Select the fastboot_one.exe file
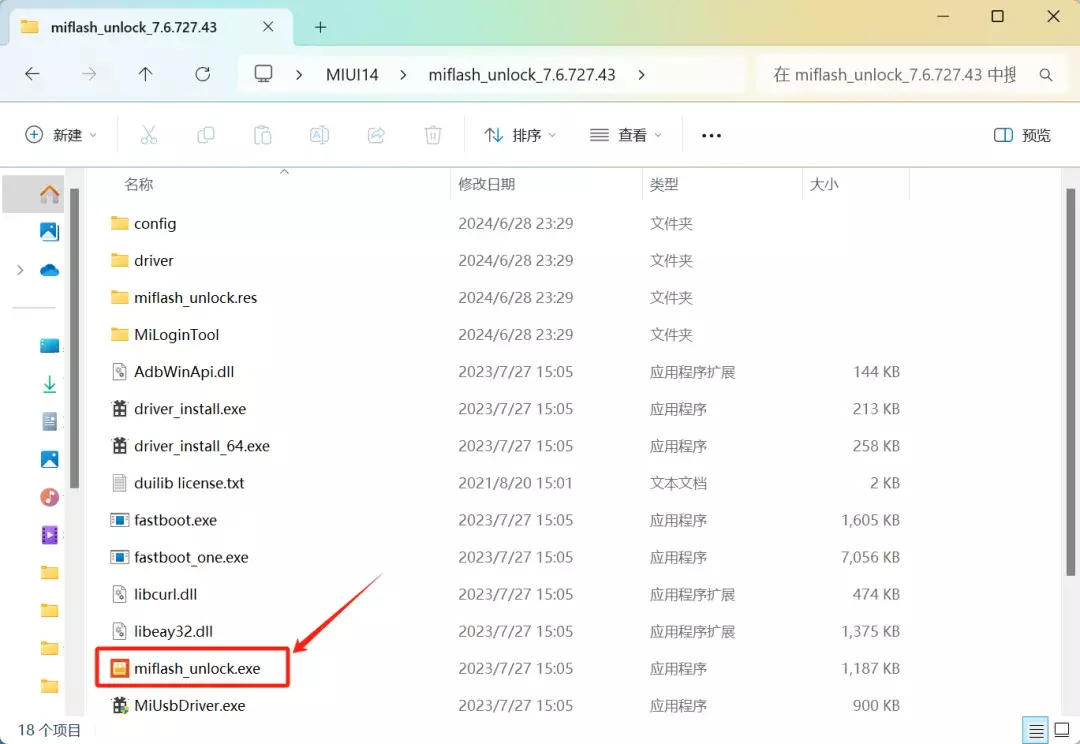The width and height of the screenshot is (1080, 744). pos(191,558)
